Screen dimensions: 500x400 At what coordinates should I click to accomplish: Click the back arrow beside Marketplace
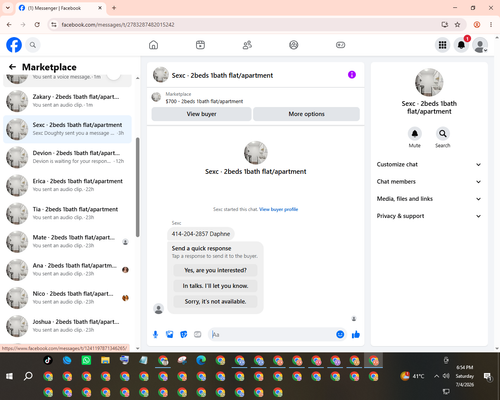point(13,67)
